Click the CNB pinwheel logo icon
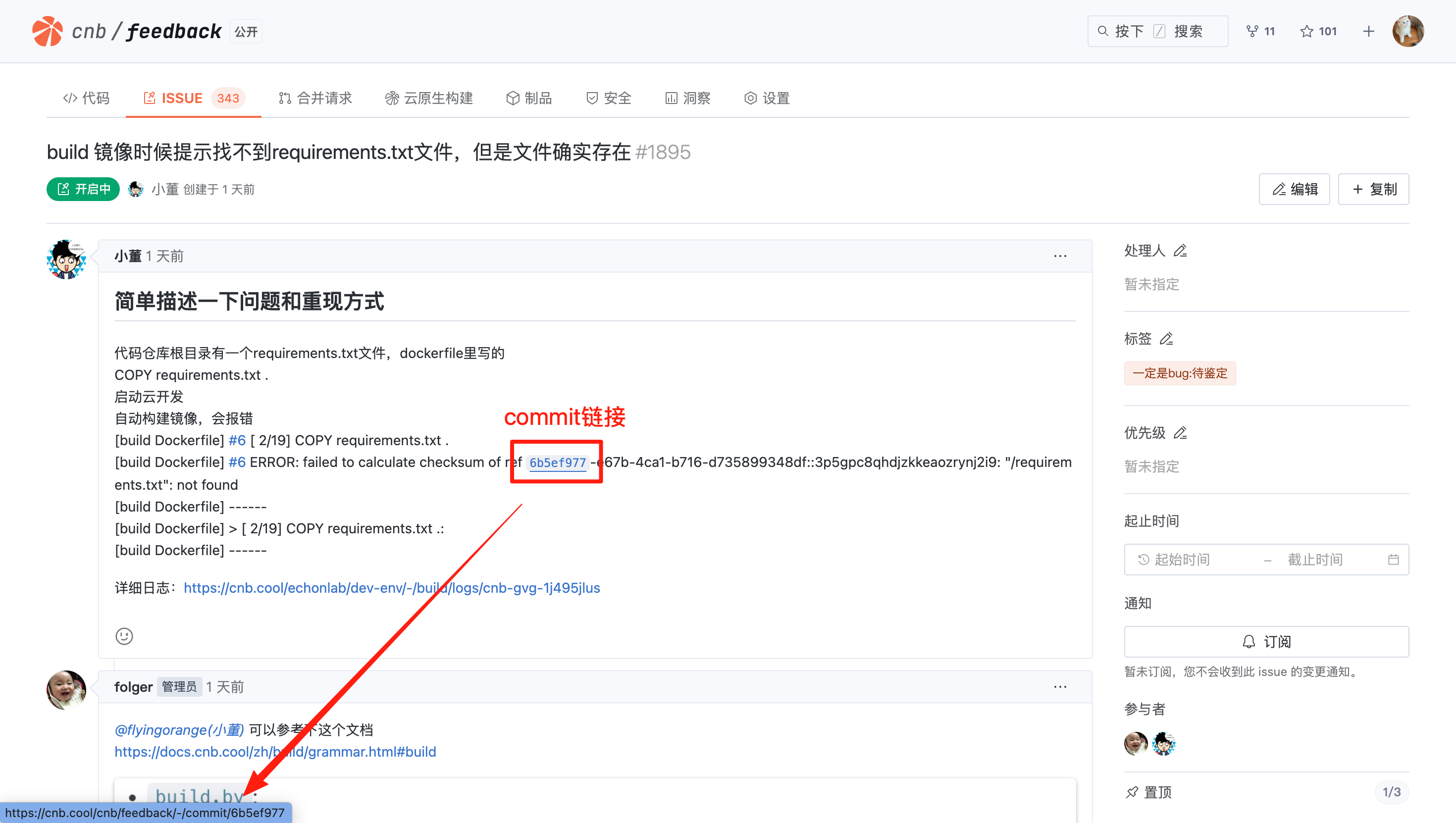The image size is (1456, 823). (x=48, y=31)
